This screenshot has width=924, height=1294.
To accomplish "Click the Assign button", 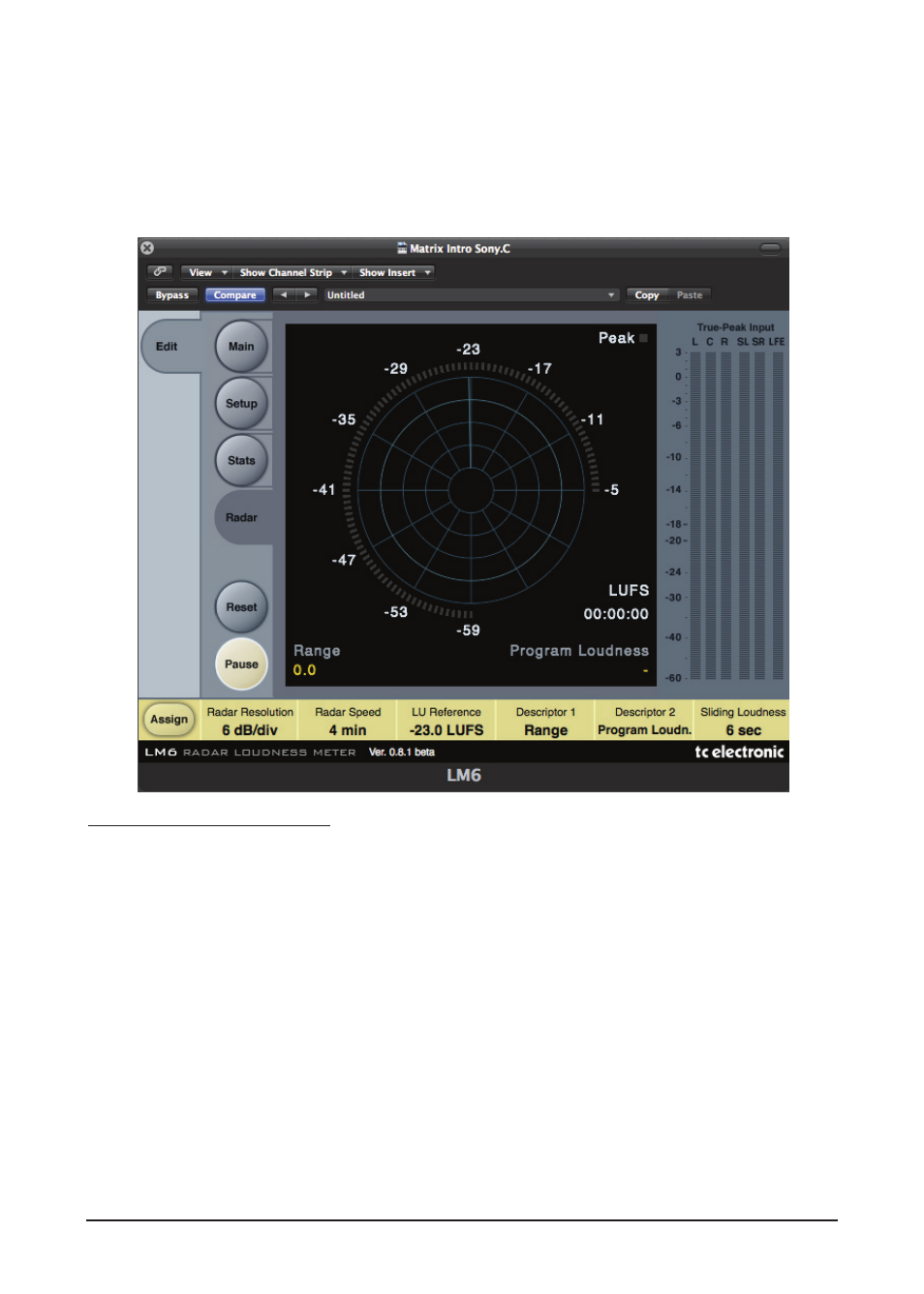I will click(169, 720).
